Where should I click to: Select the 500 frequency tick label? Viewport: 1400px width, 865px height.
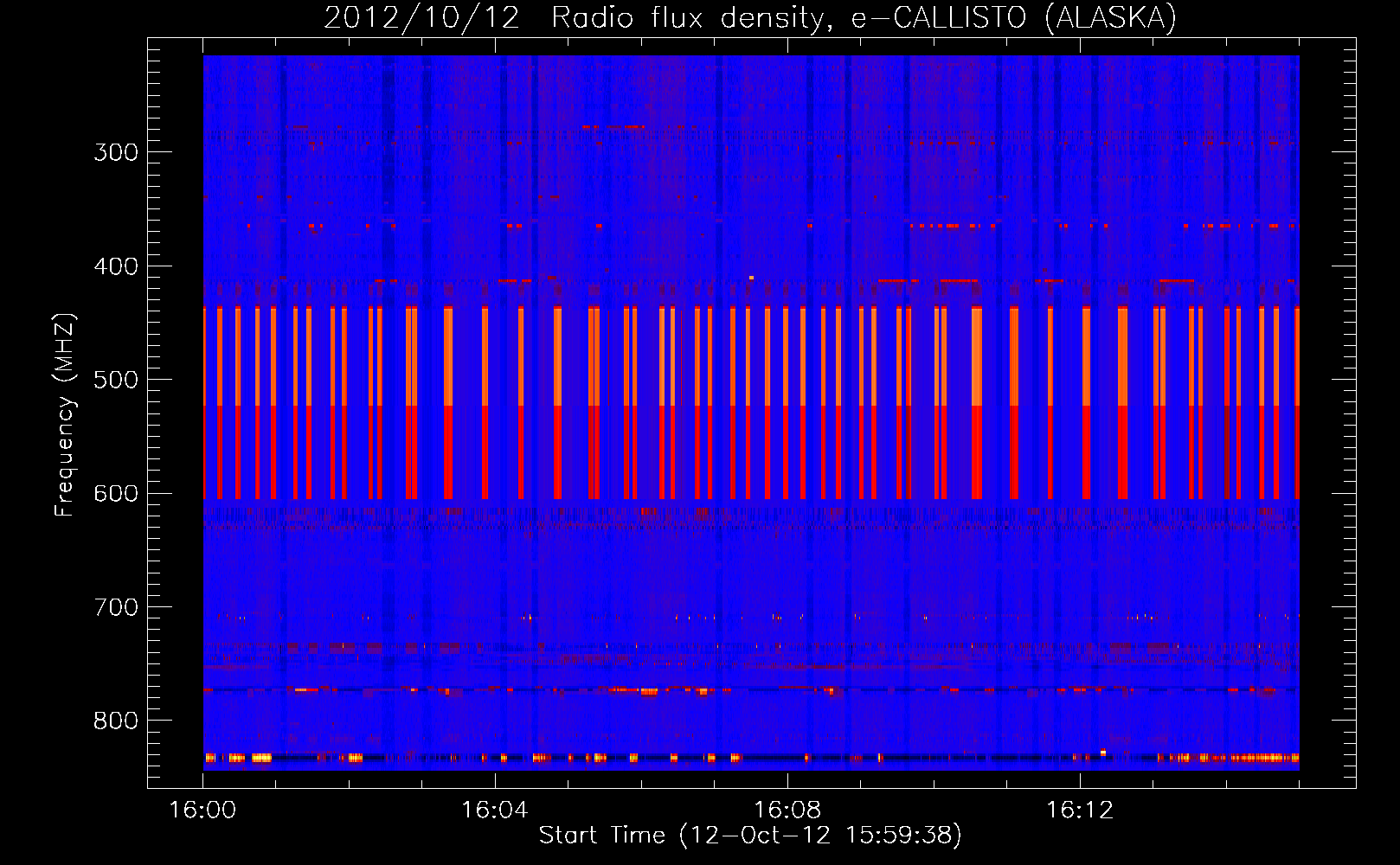point(116,380)
